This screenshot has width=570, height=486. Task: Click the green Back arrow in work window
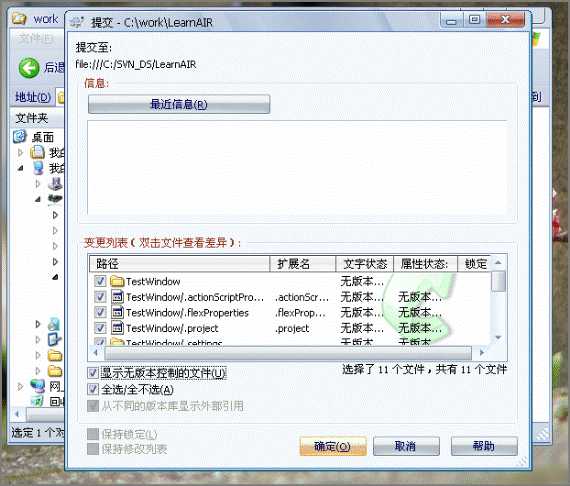(29, 68)
